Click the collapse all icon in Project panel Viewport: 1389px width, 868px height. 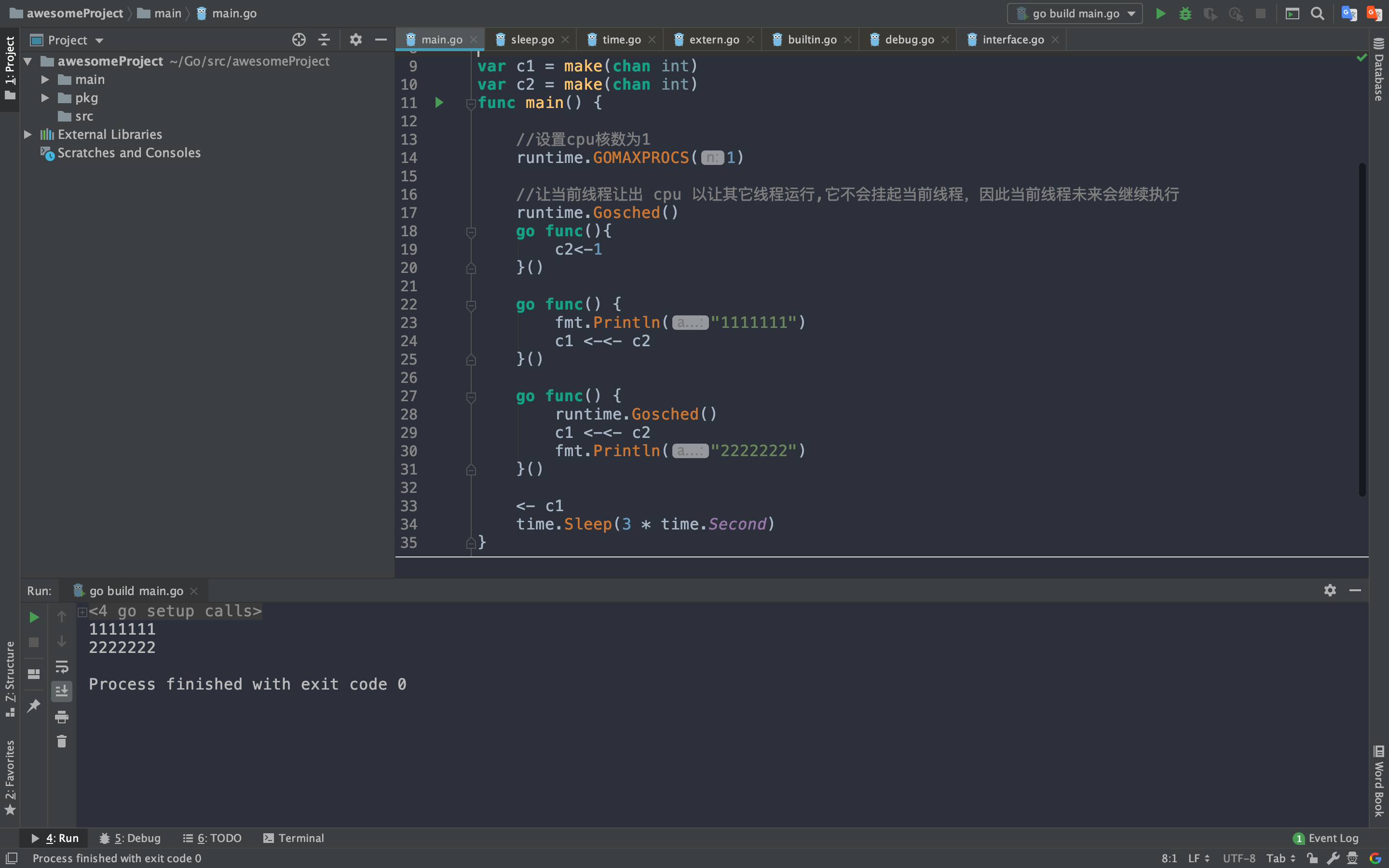[x=324, y=40]
